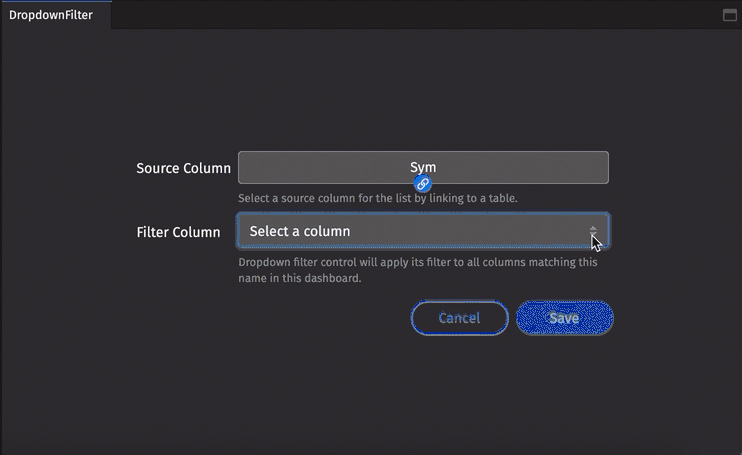This screenshot has width=742, height=455.
Task: Click the Filter Column dropdown arrow
Action: (x=593, y=232)
